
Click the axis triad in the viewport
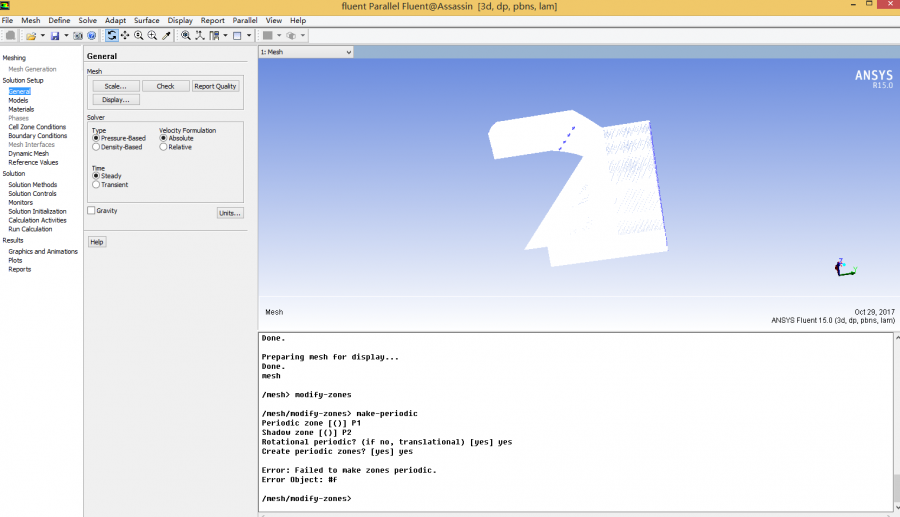coord(845,267)
